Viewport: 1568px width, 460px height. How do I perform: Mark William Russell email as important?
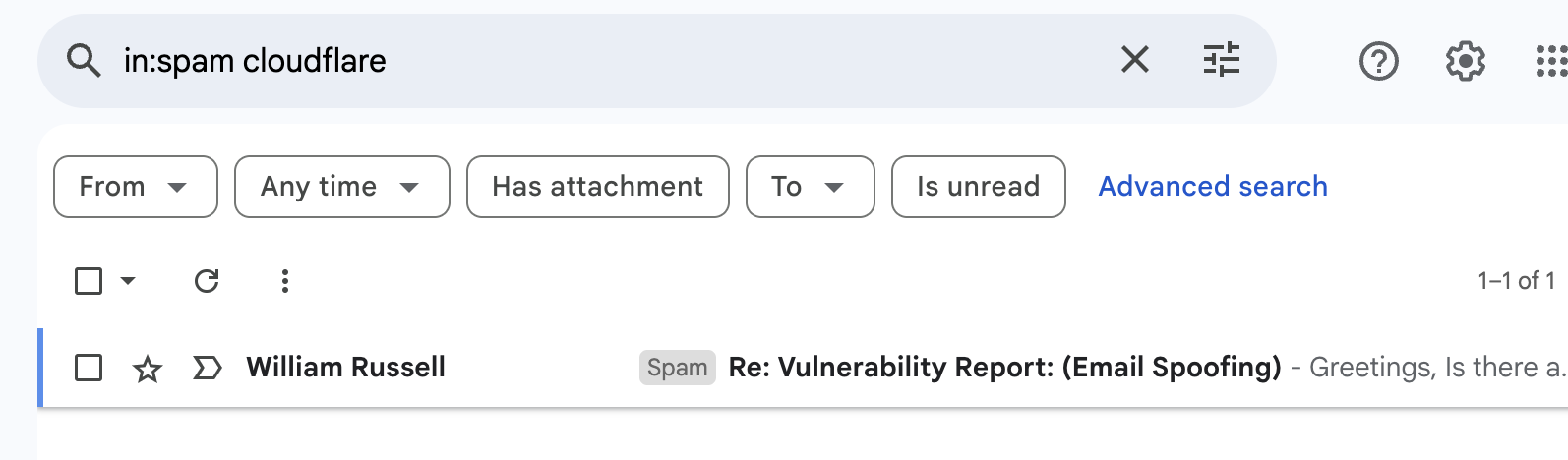click(x=207, y=369)
